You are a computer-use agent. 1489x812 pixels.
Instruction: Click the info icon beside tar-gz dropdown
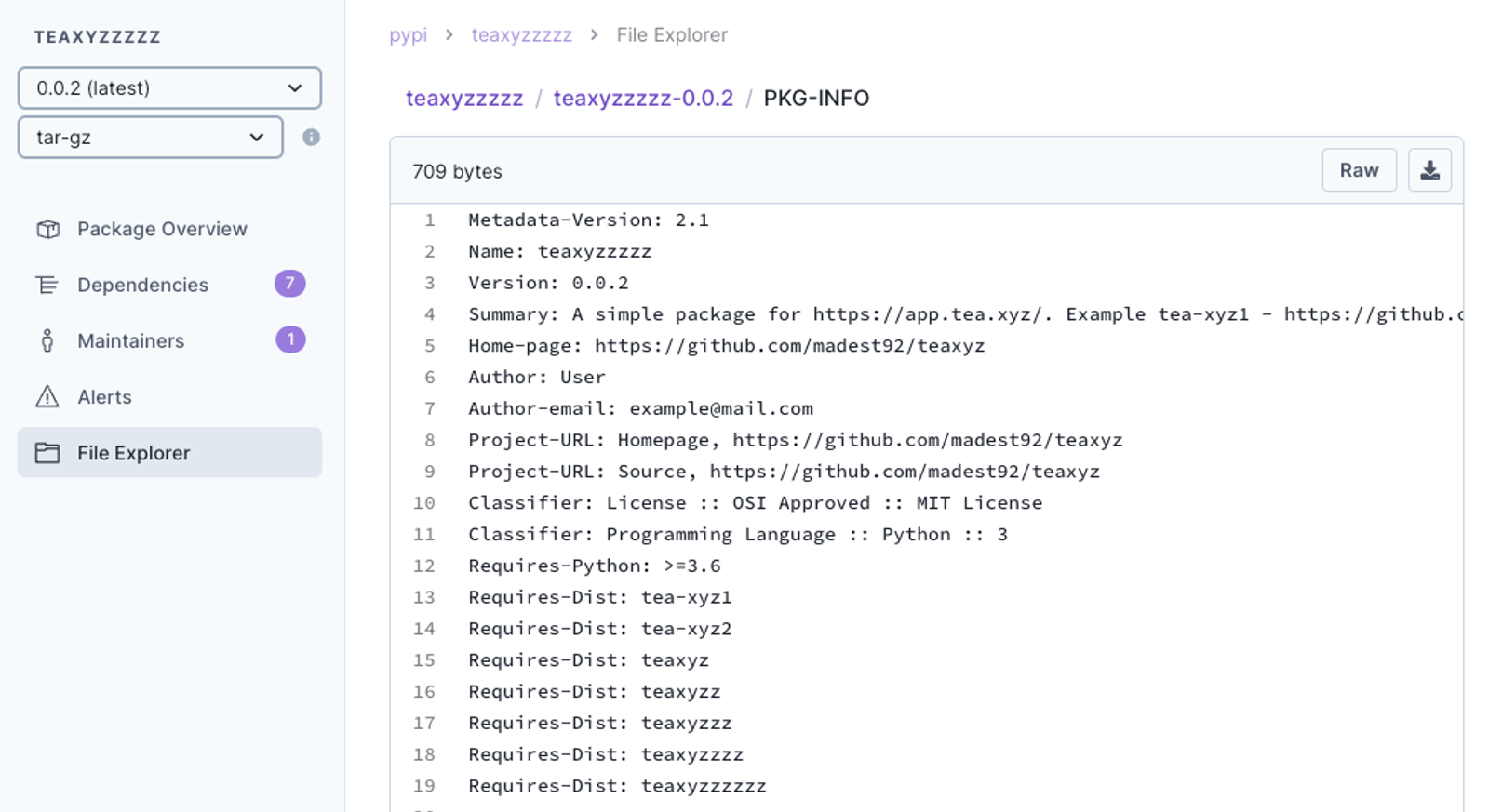(x=311, y=138)
